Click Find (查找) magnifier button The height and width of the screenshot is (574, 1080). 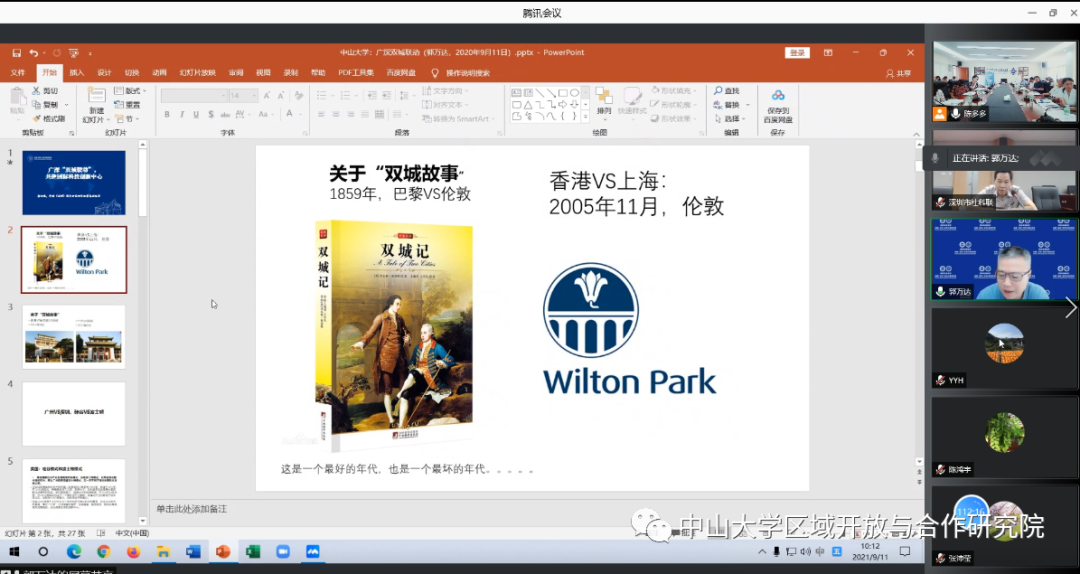click(x=727, y=91)
